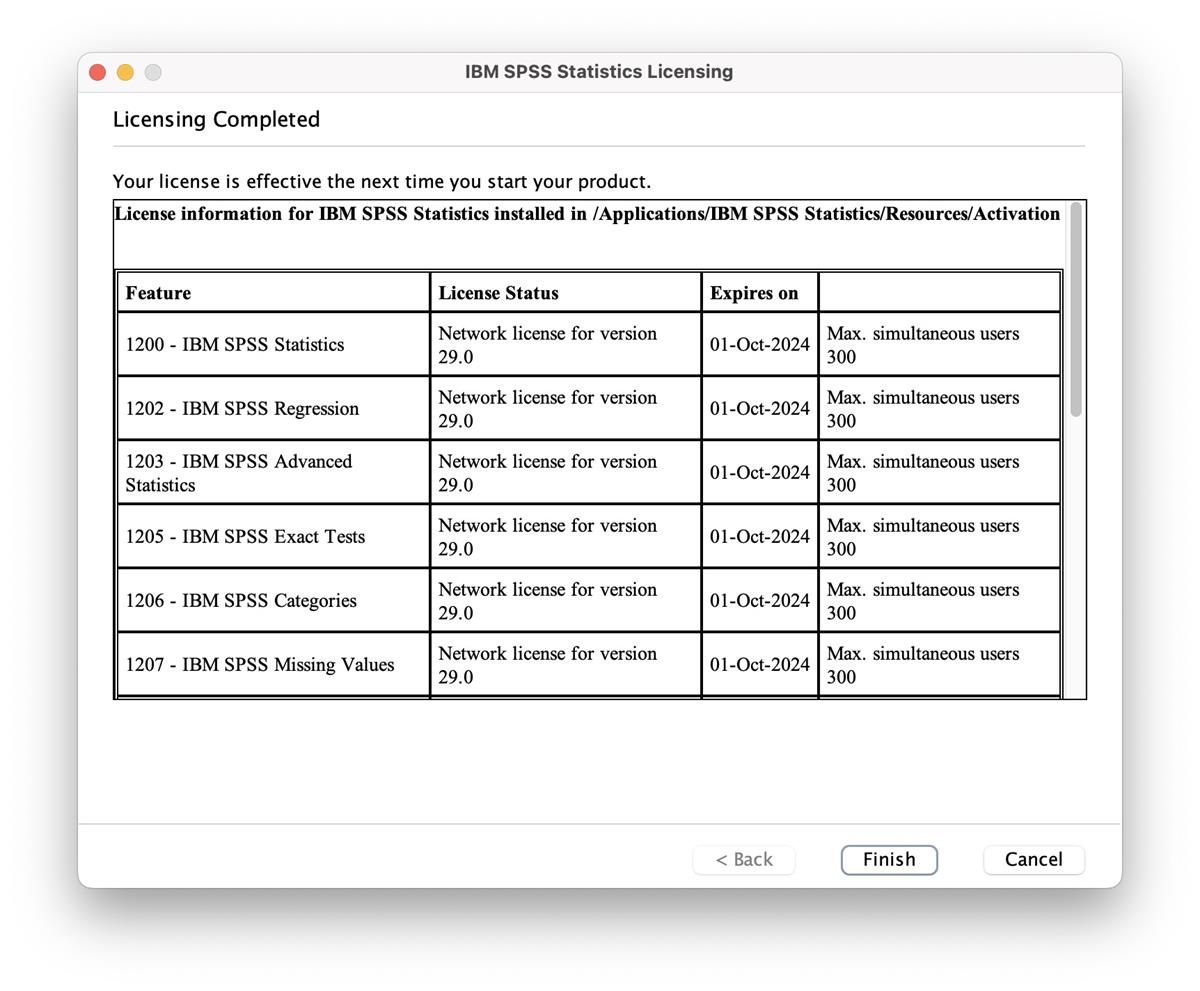Click the 'IBM SPSS Statistics Licensing' window title
Image resolution: width=1200 pixels, height=991 pixels.
point(599,72)
